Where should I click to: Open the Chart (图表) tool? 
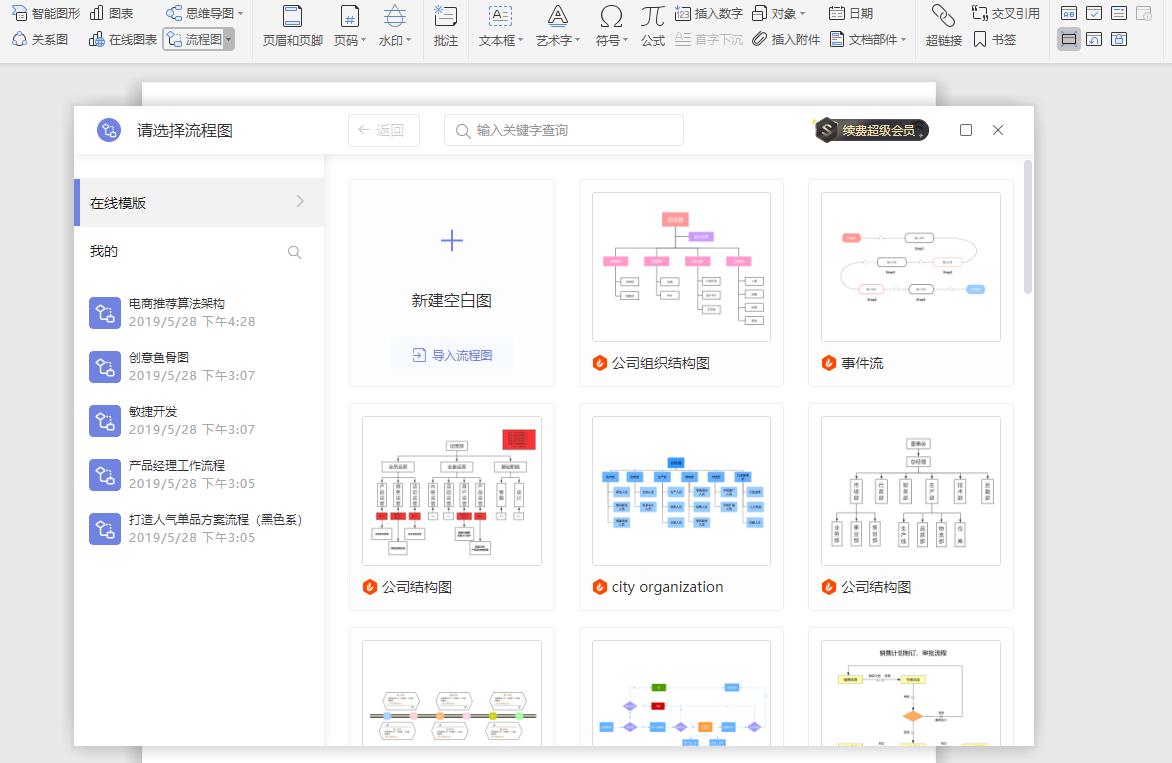(111, 13)
